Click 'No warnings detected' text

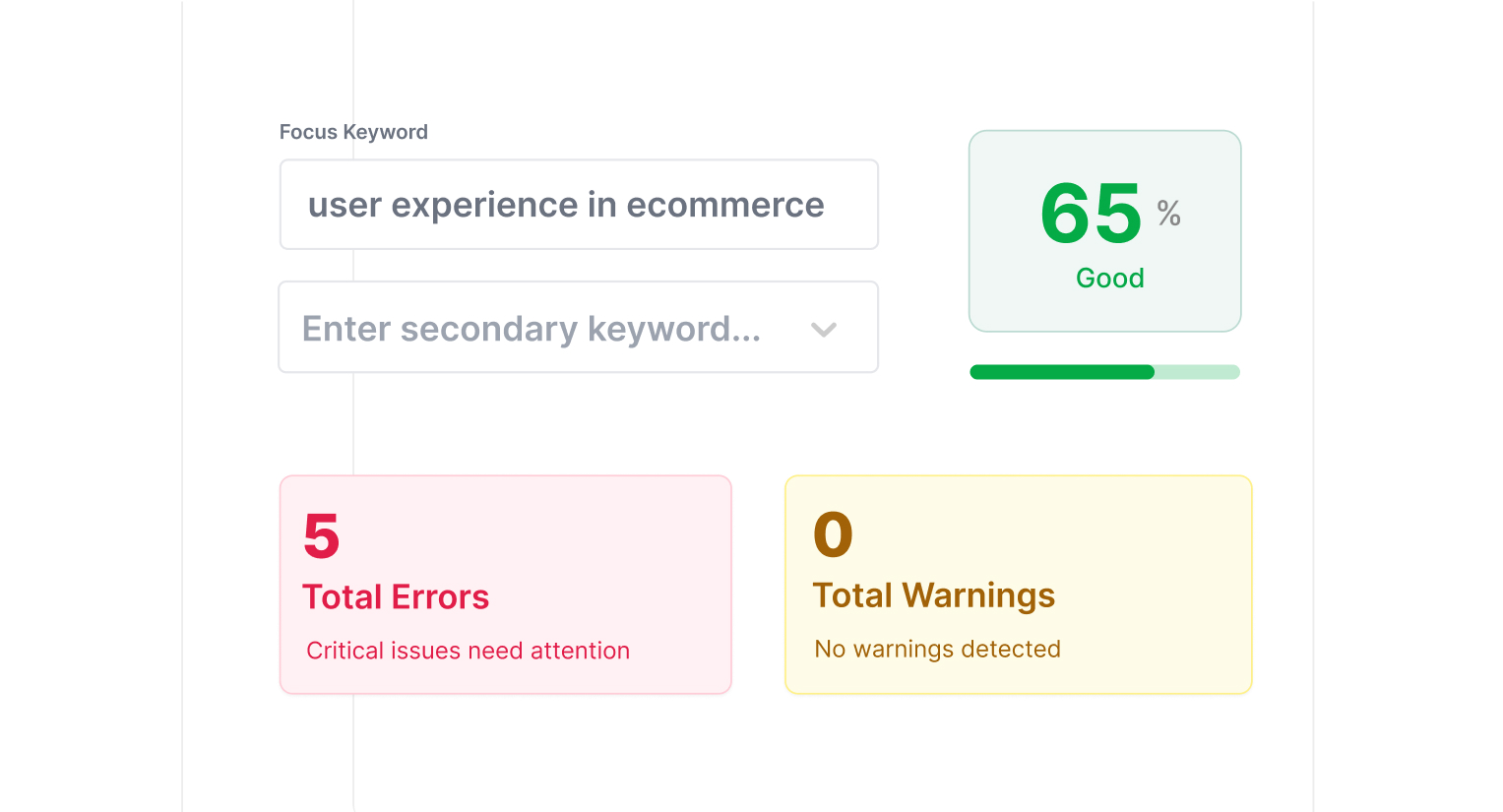(937, 649)
